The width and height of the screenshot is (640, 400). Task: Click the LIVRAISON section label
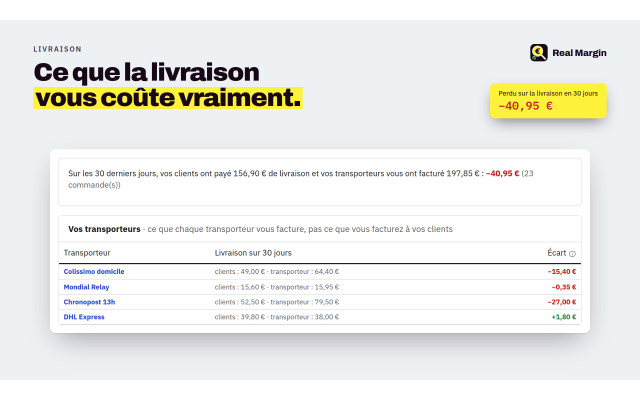(x=58, y=49)
